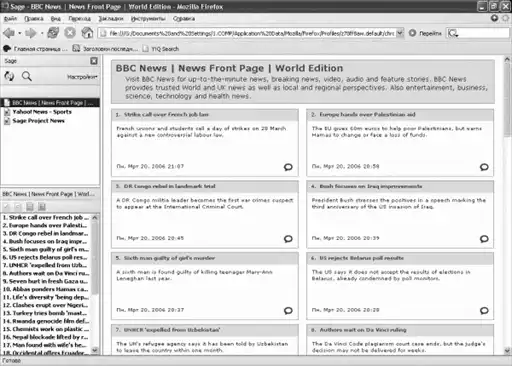Click the Sage magnifier search feeds icon
The height and width of the screenshot is (366, 512).
click(27, 76)
